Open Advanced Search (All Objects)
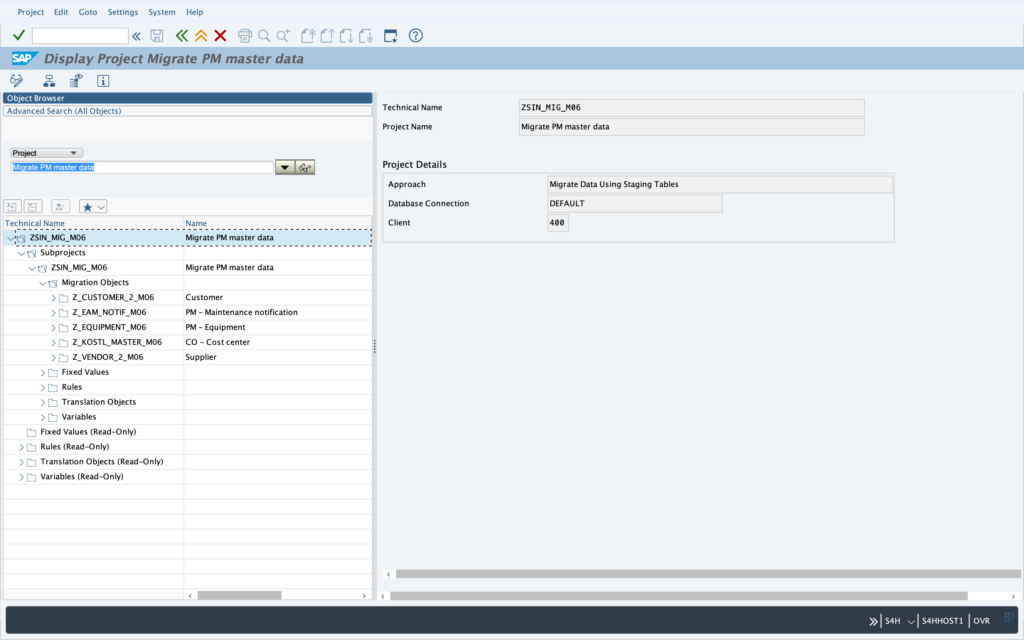The image size is (1024, 640). pos(187,111)
